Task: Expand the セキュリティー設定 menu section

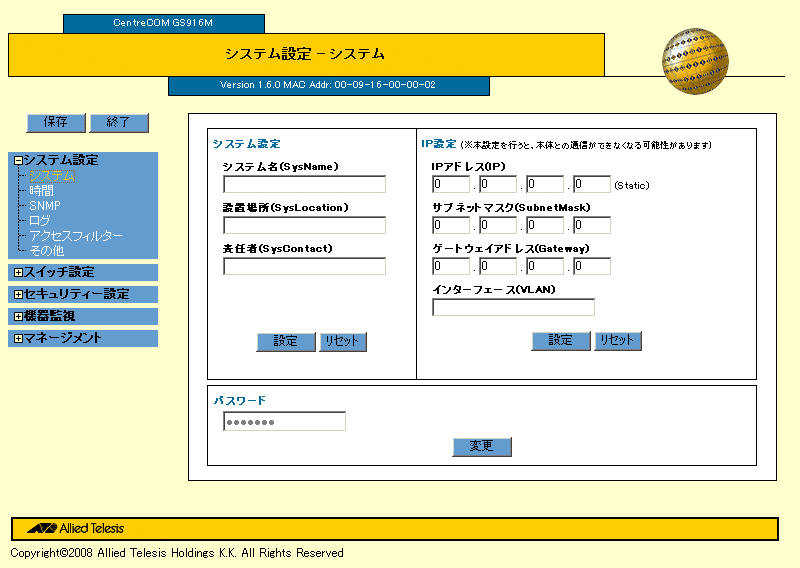Action: [x=18, y=294]
